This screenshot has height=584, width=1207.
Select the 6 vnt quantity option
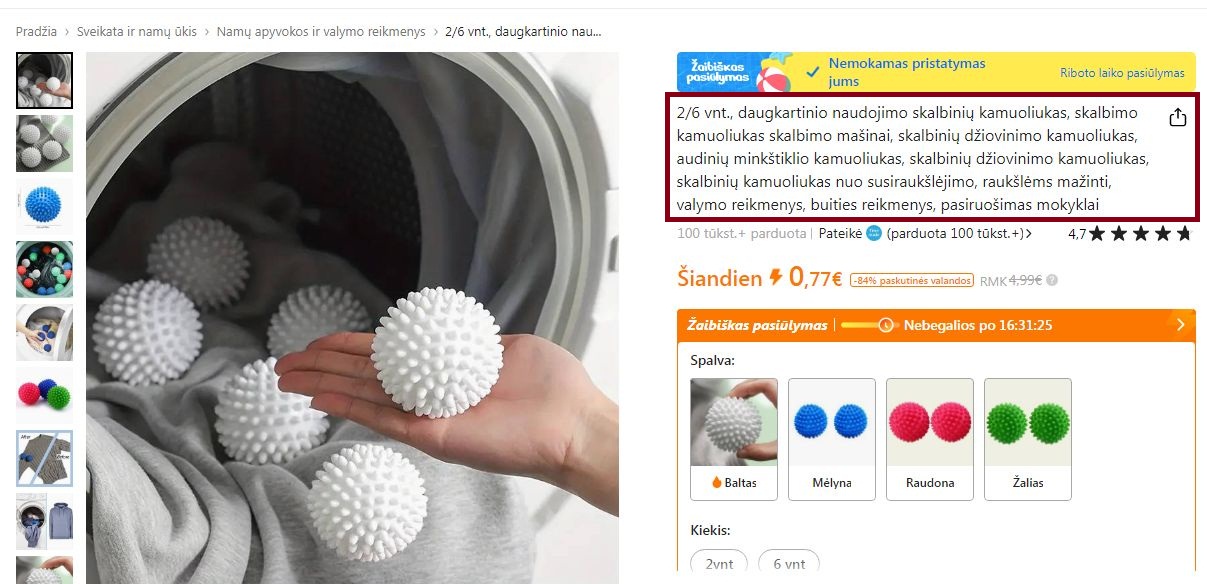point(789,564)
